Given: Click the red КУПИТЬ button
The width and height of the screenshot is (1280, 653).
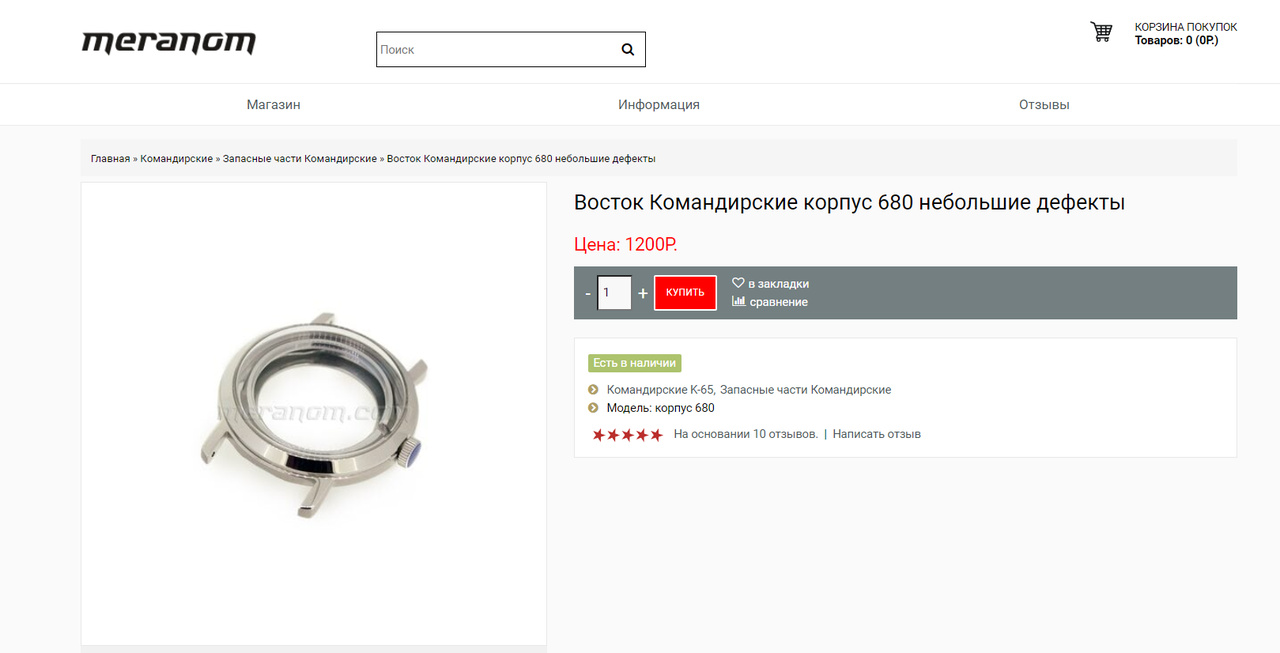Looking at the screenshot, I should 685,293.
